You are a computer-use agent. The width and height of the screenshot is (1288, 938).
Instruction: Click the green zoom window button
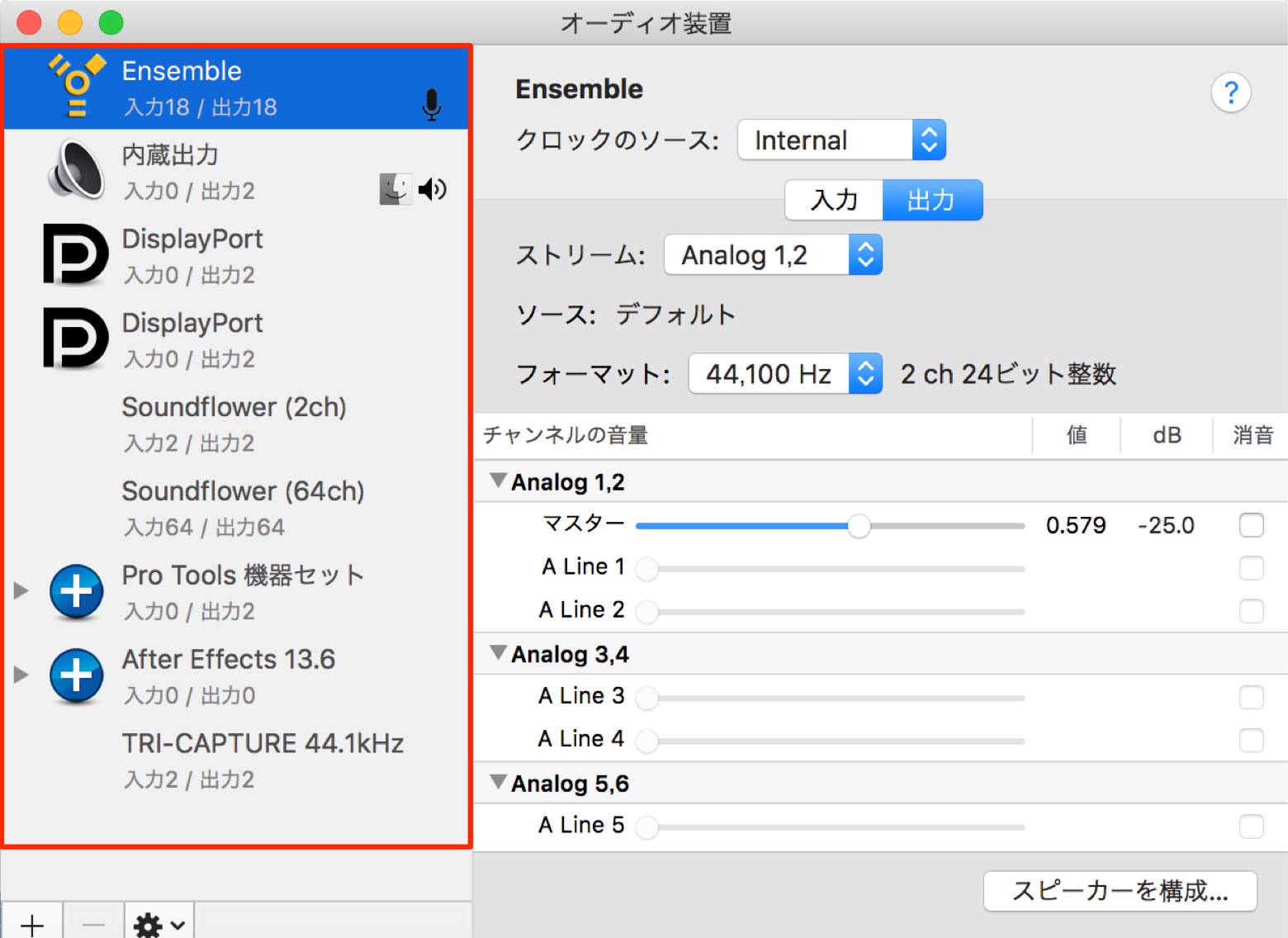click(111, 22)
